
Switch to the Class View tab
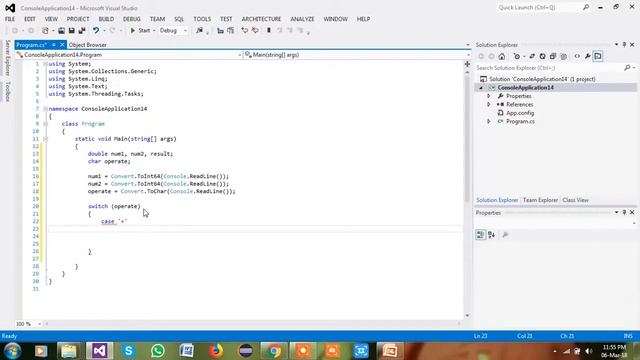click(x=576, y=200)
